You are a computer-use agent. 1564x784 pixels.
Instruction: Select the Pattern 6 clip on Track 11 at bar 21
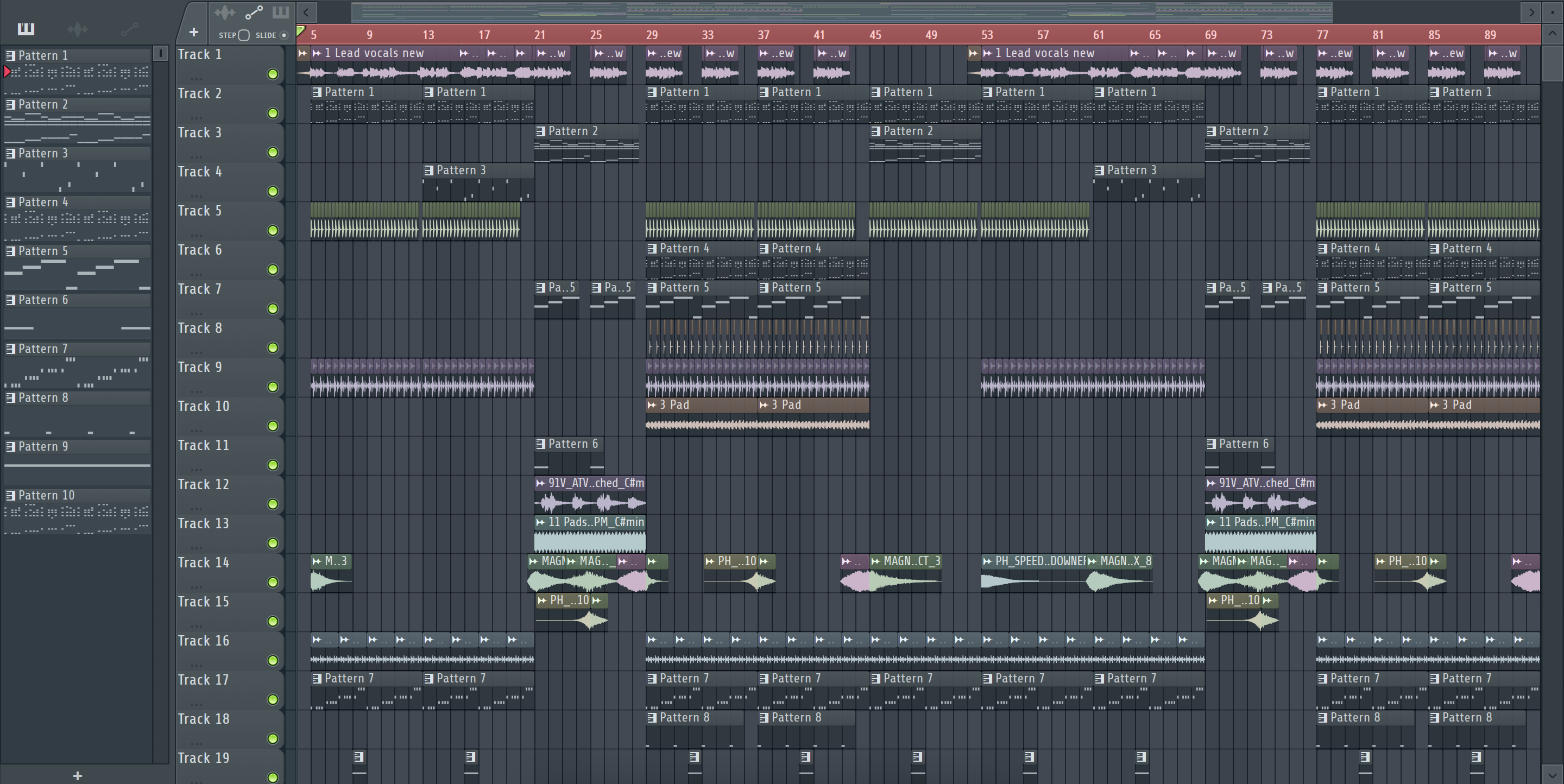point(569,456)
